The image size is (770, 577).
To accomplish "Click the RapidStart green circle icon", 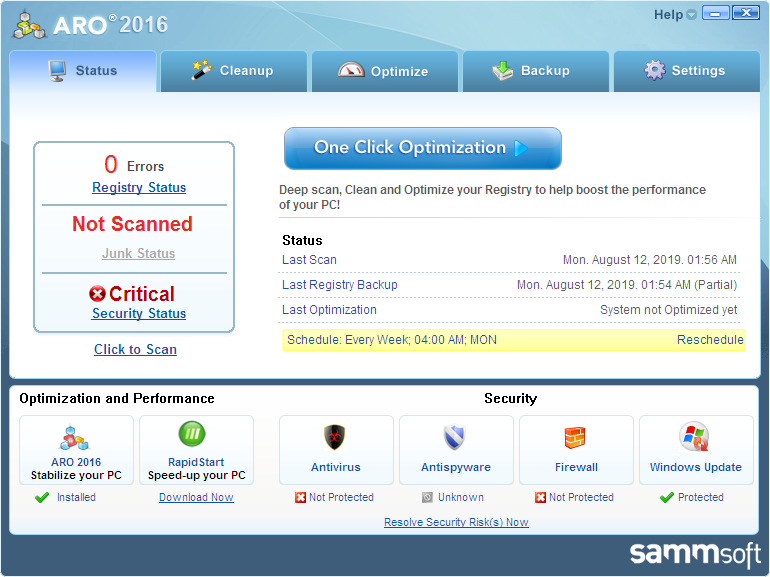I will [192, 434].
